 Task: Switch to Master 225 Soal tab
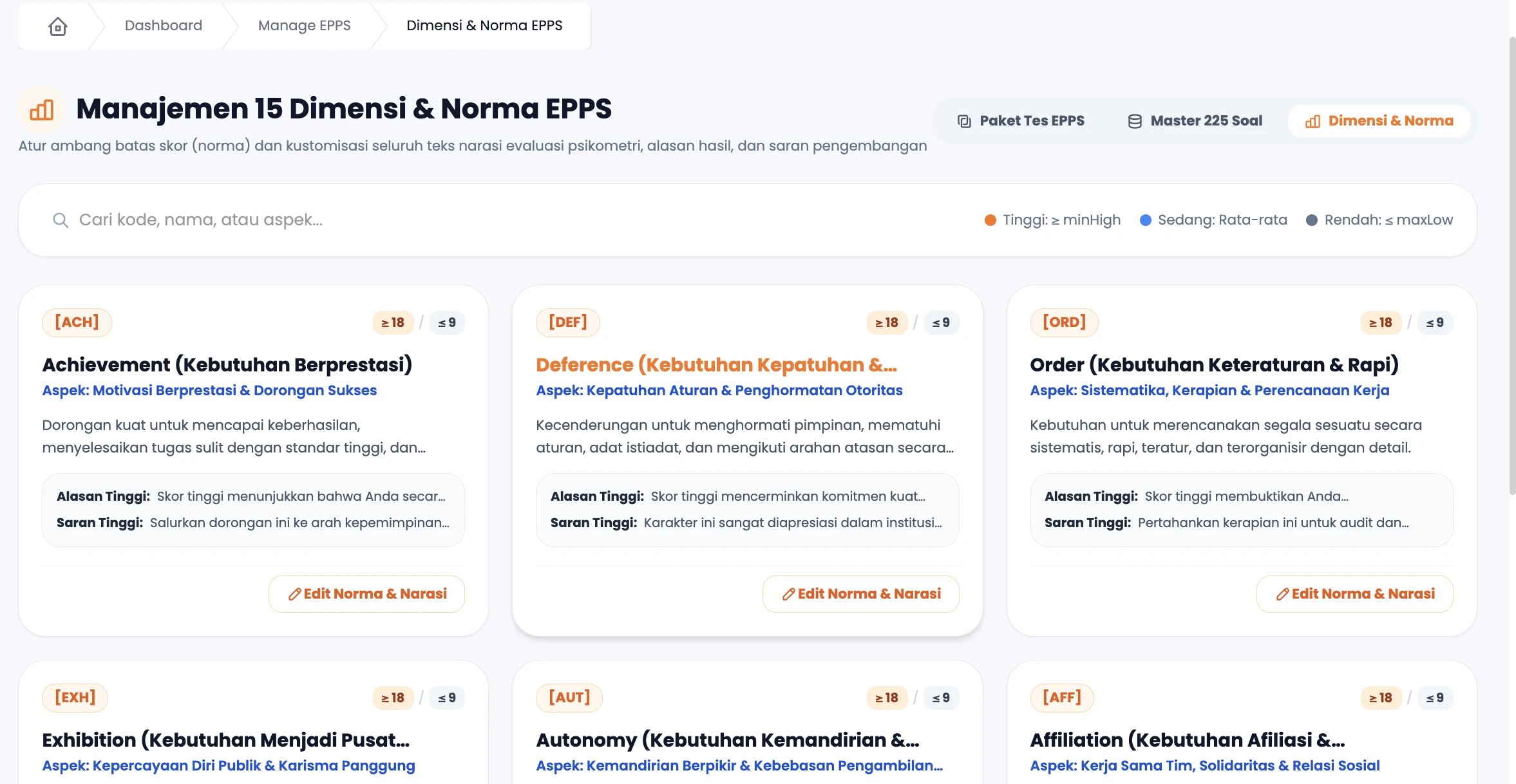point(1195,121)
